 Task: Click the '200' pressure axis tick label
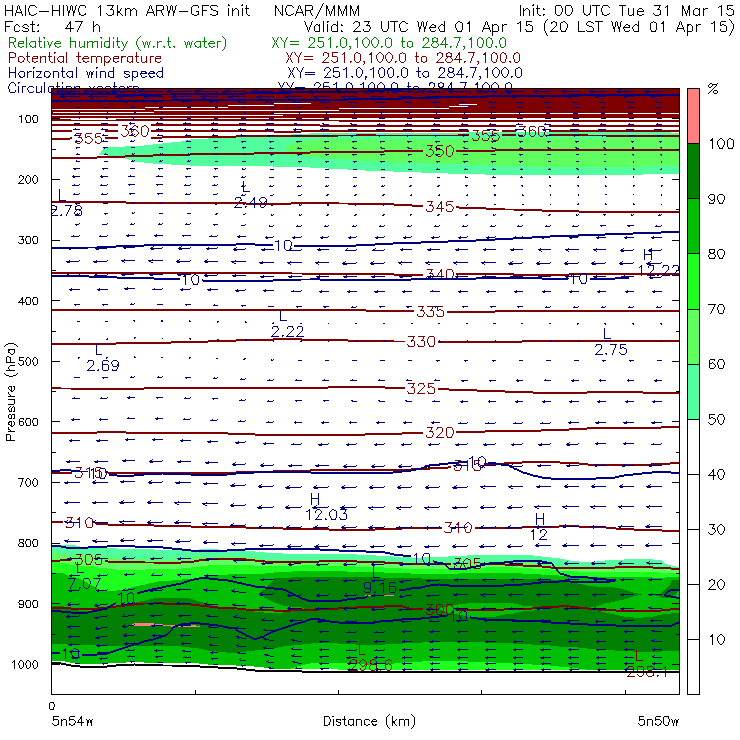(28, 180)
